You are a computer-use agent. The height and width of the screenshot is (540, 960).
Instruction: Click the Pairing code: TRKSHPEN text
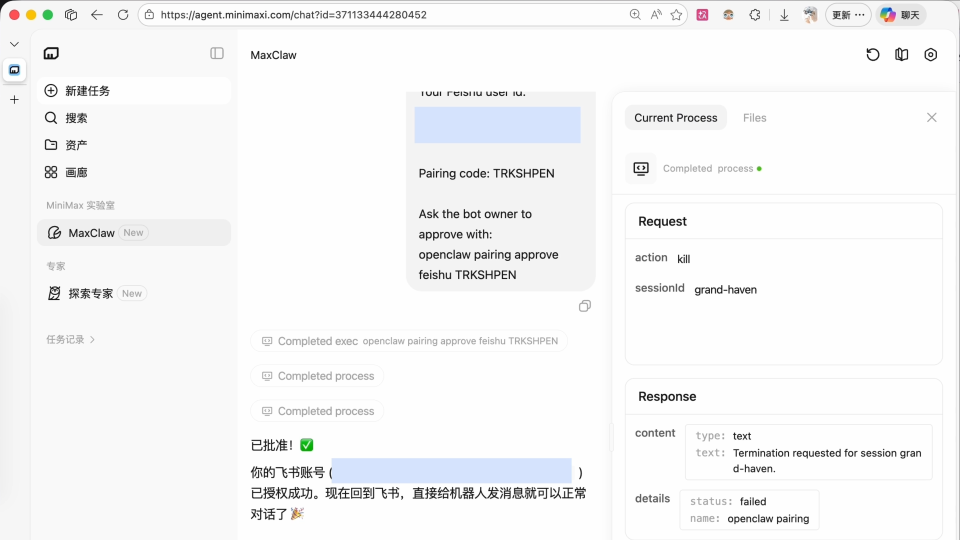486,173
